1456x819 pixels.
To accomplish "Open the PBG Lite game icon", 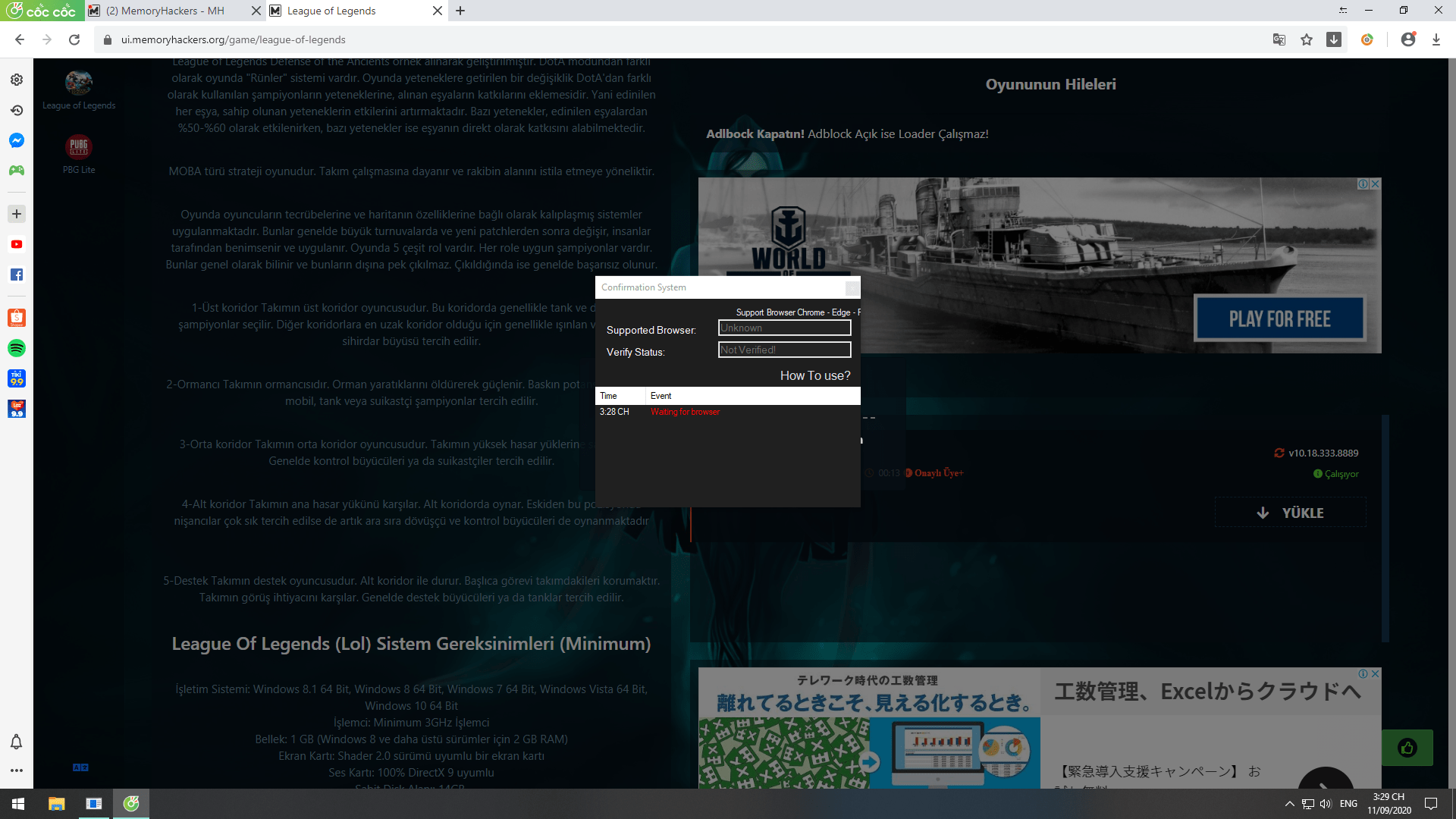I will 79,147.
